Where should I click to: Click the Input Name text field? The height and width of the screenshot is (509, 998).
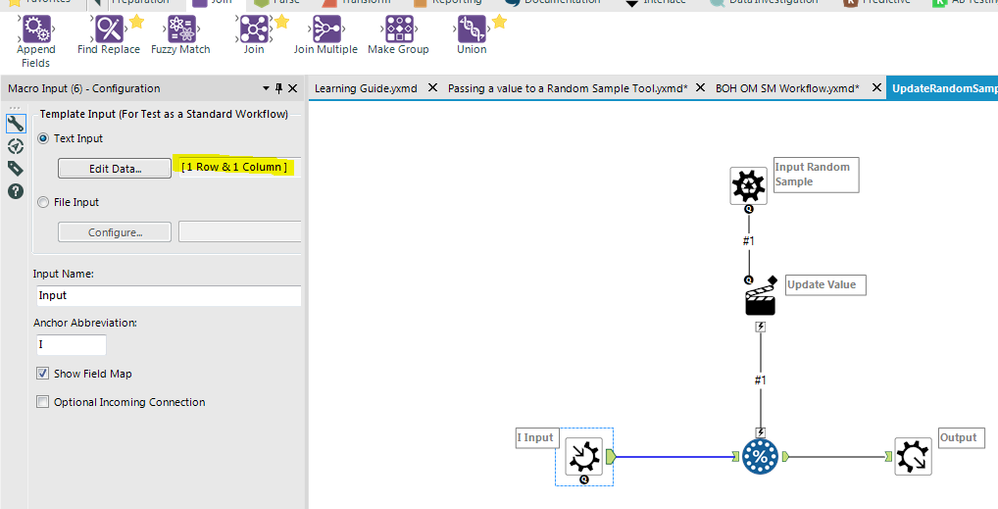point(168,295)
